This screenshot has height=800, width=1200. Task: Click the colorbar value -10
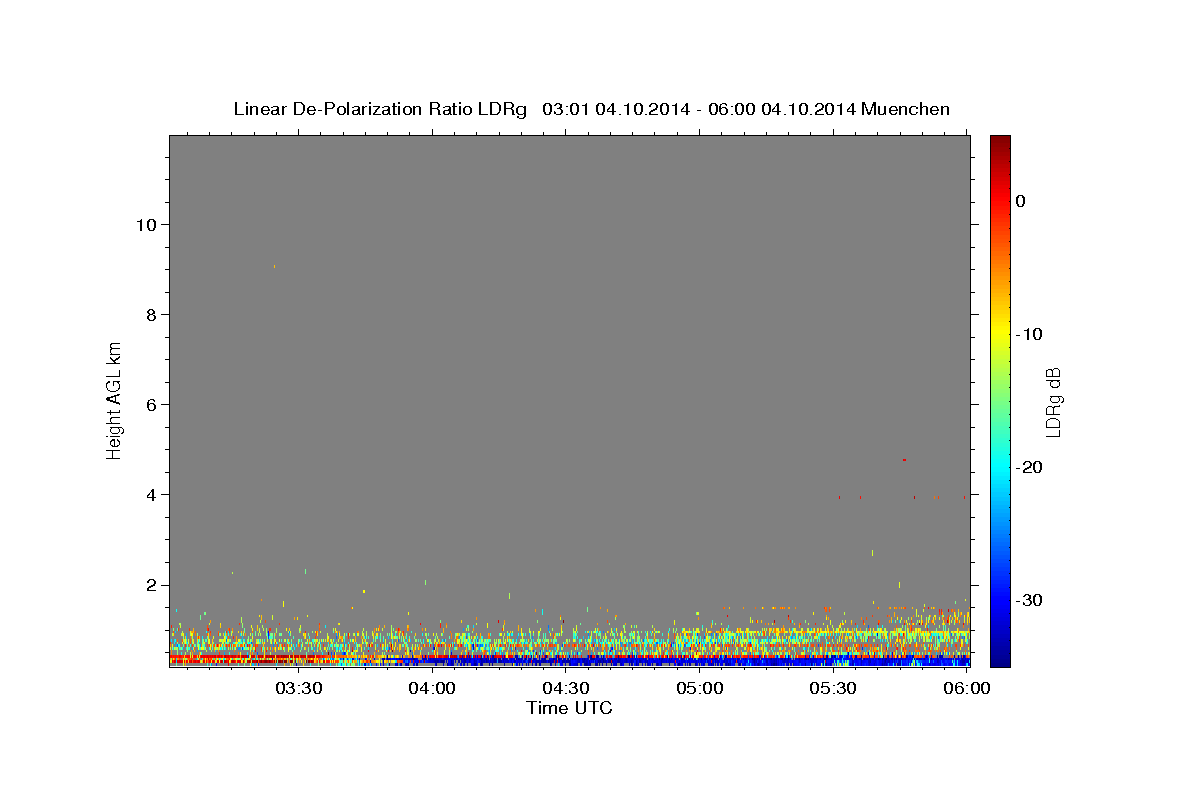coord(1029,334)
